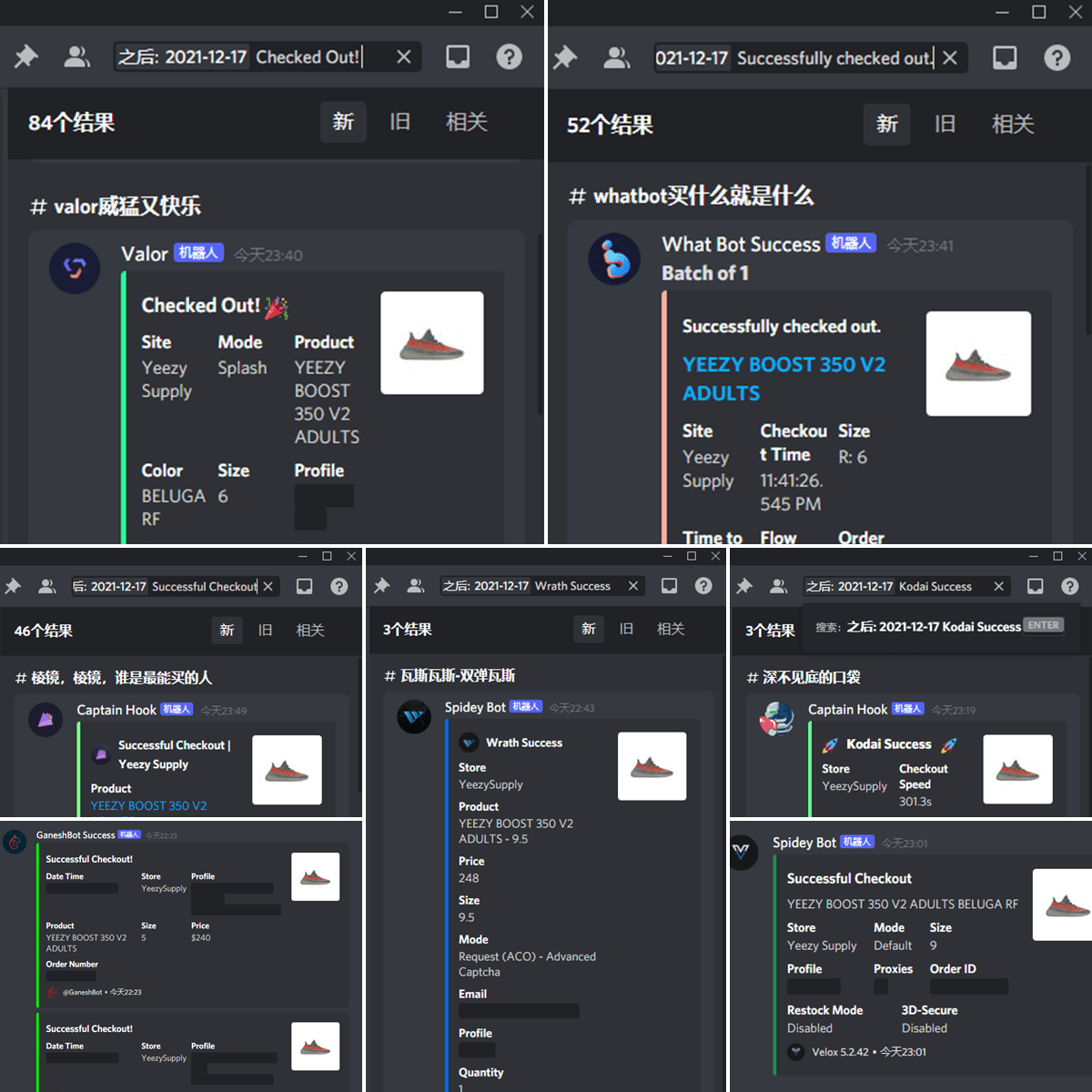Select 相关 sort tab in Wrath Success results
This screenshot has height=1092, width=1092.
click(671, 629)
